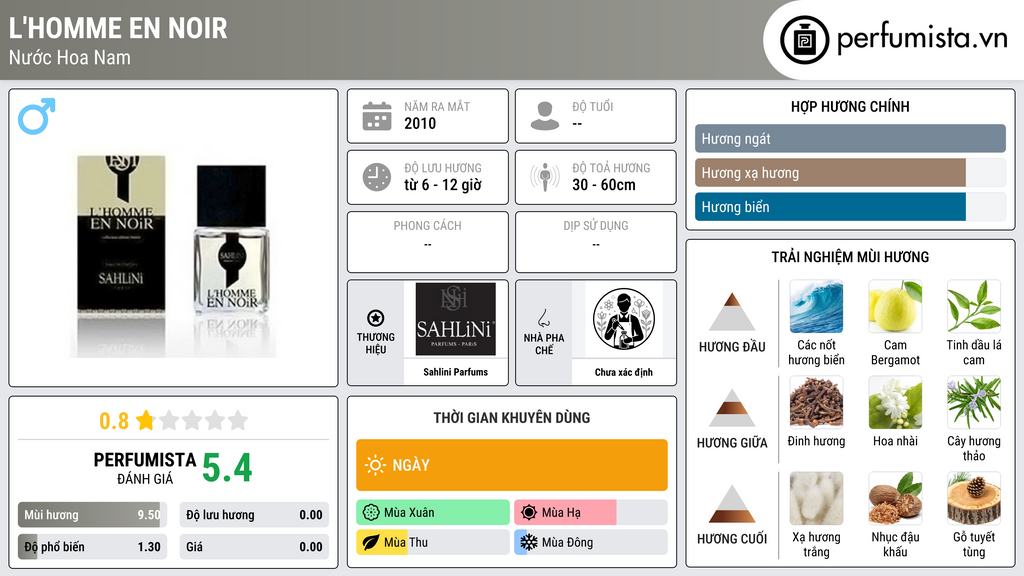Click the Hương cuối pyramid icon
The height and width of the screenshot is (576, 1024).
(x=732, y=504)
